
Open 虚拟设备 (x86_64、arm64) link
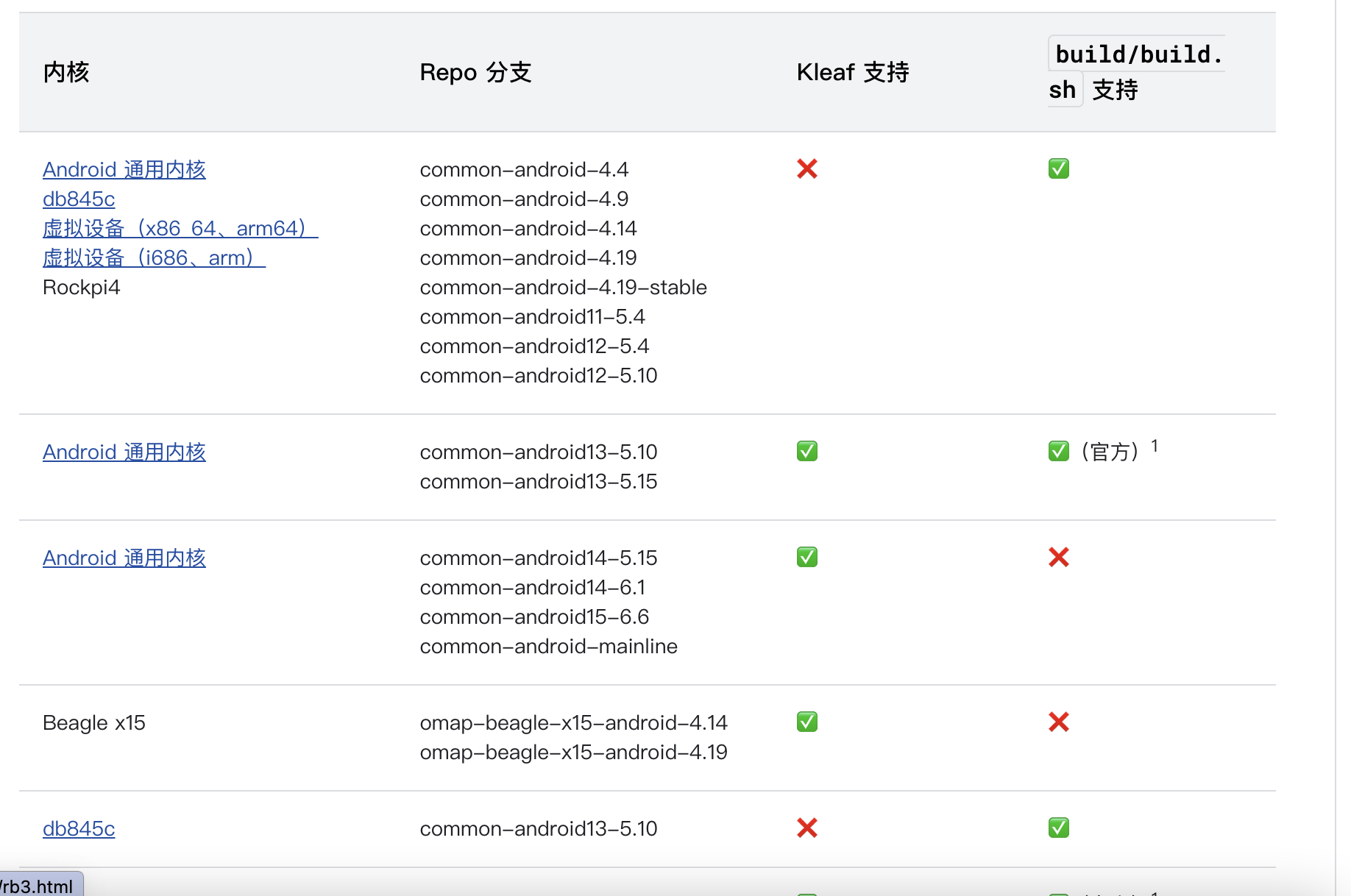180,229
